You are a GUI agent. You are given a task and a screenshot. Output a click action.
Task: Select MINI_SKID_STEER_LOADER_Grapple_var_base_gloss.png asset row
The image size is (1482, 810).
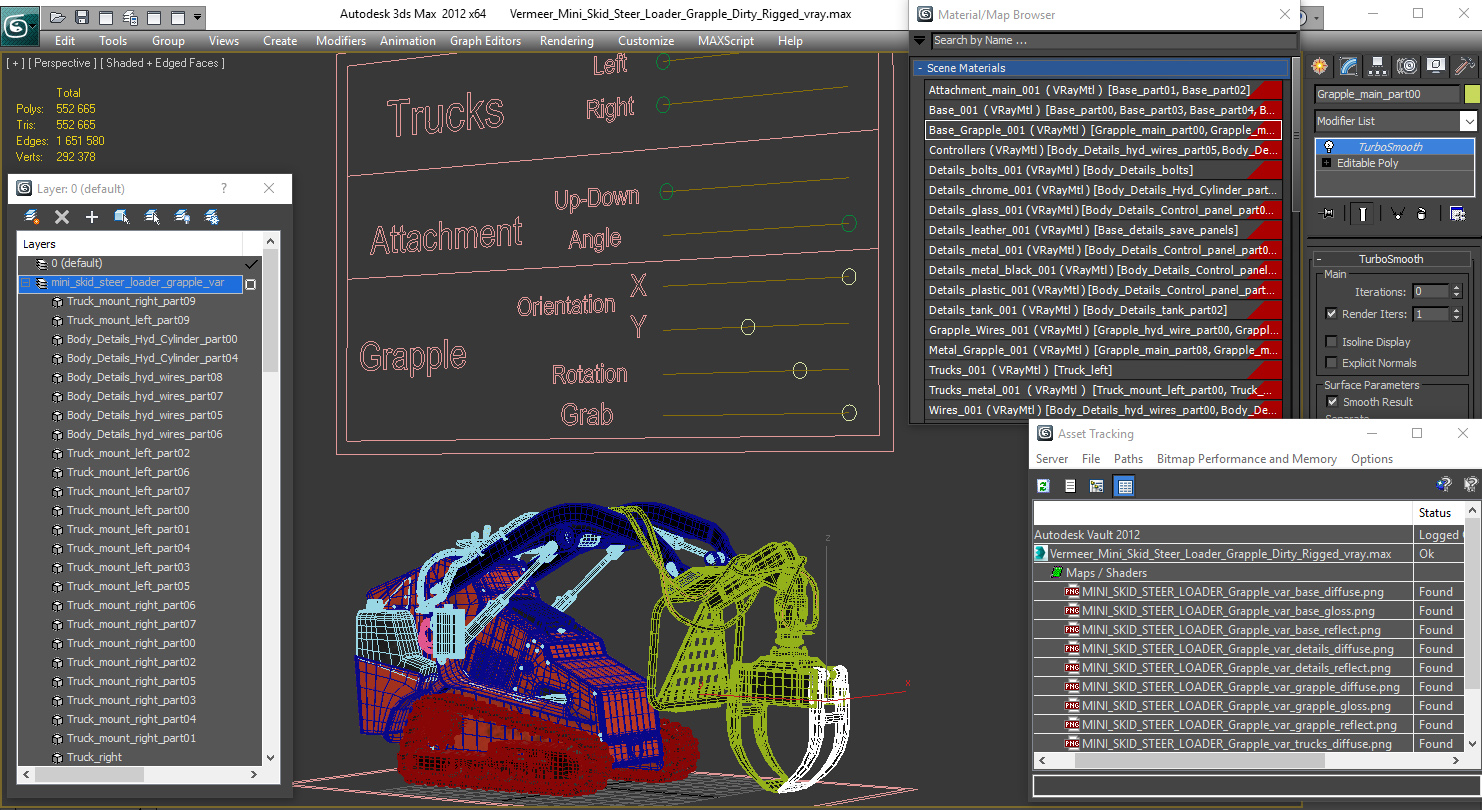pos(1228,611)
